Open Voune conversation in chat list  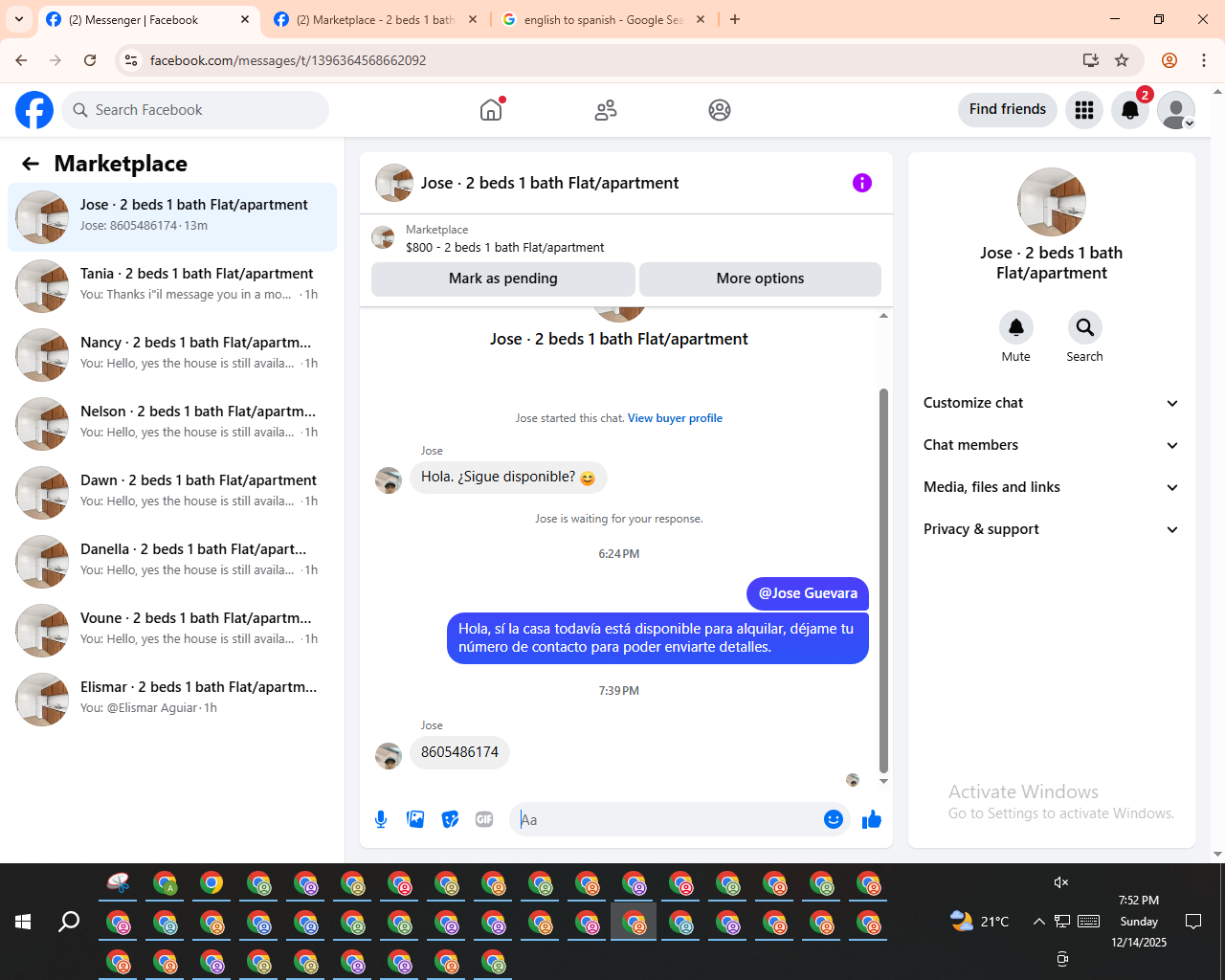[172, 631]
